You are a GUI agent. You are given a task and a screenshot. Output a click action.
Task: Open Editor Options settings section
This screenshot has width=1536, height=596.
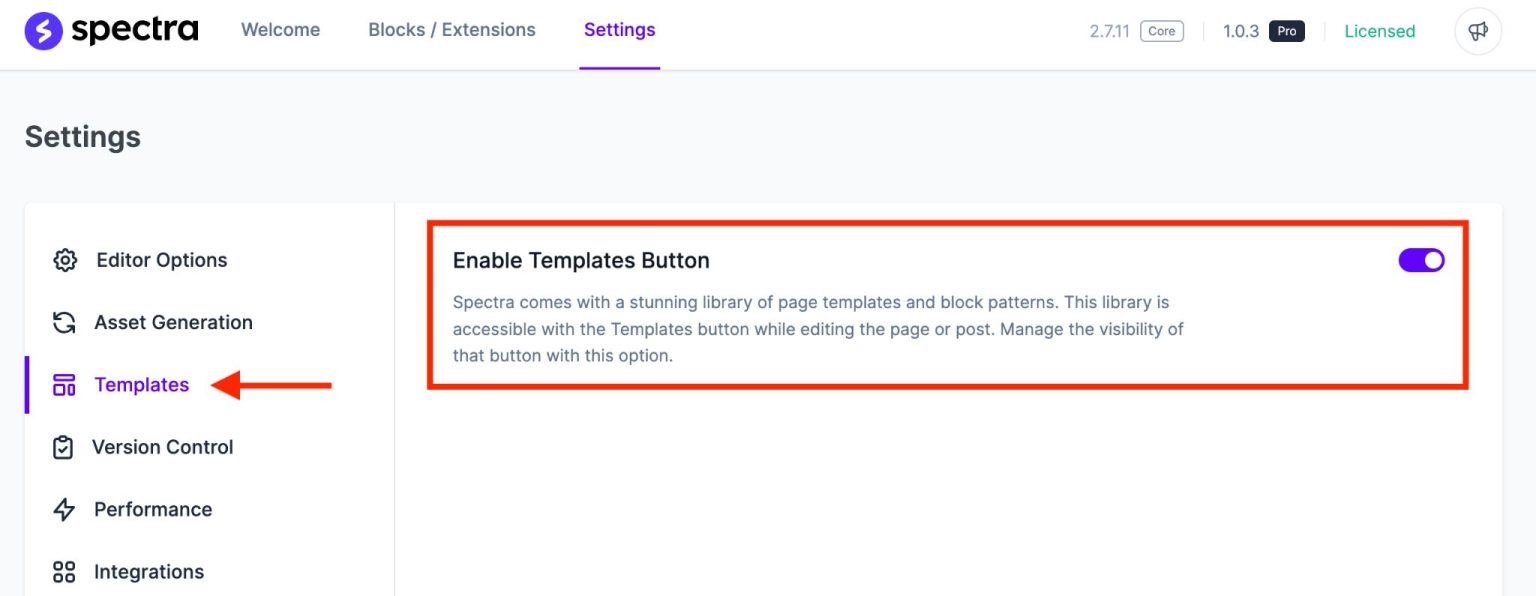coord(161,260)
